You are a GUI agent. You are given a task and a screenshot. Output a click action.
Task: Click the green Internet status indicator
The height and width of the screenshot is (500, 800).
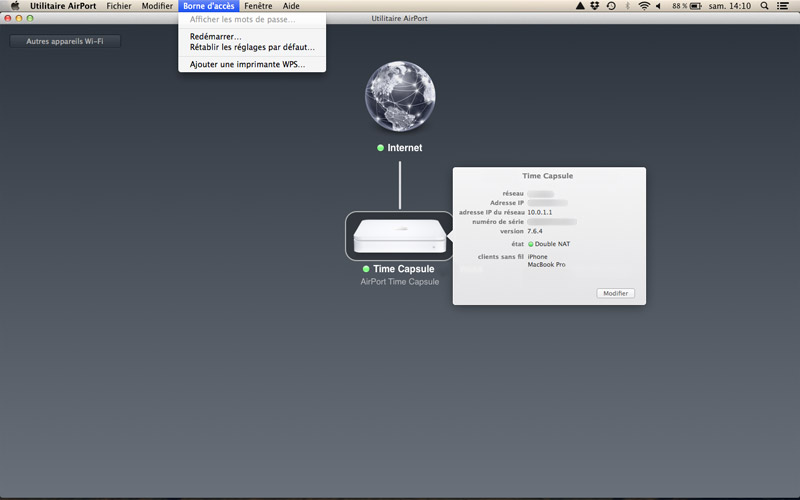point(380,148)
